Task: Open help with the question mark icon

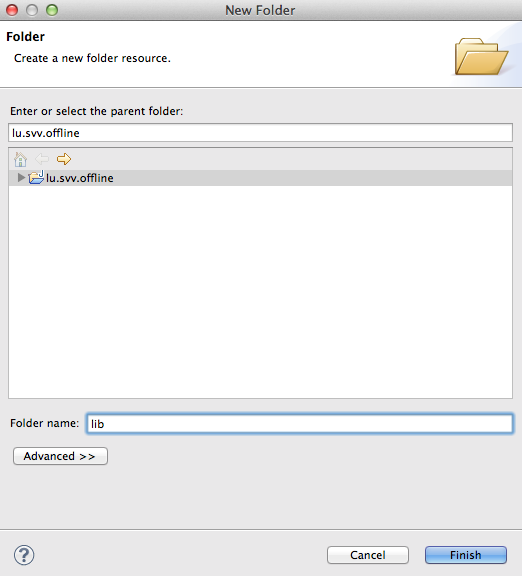Action: tap(24, 555)
